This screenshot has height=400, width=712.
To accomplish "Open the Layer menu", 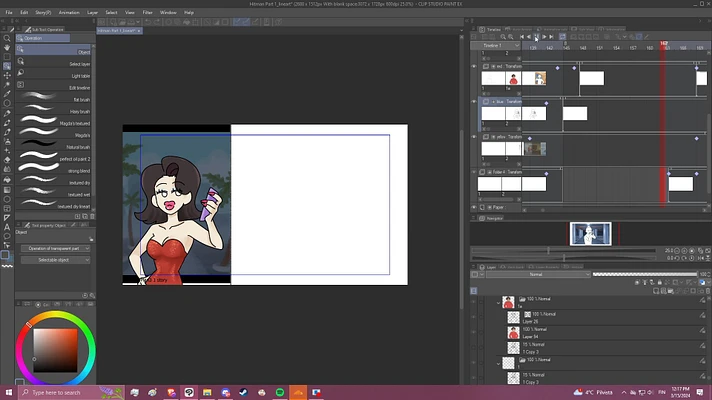I will [x=93, y=13].
